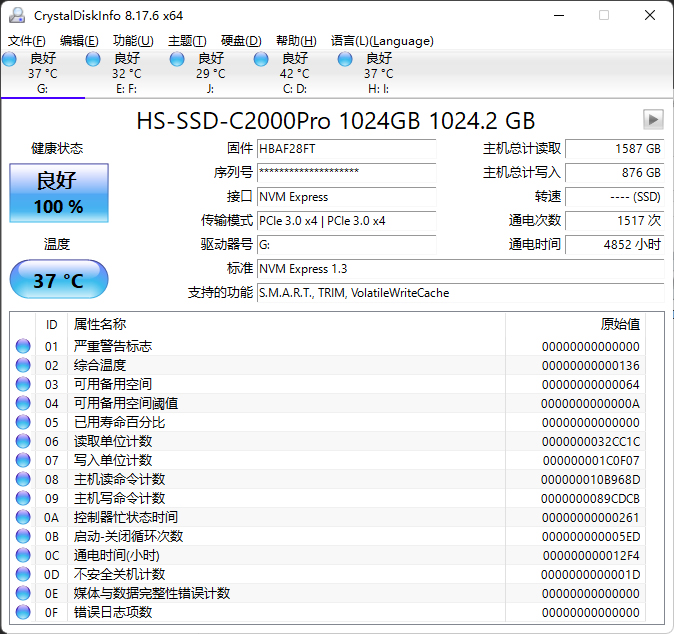Click power on count value 1517 次

(x=615, y=221)
